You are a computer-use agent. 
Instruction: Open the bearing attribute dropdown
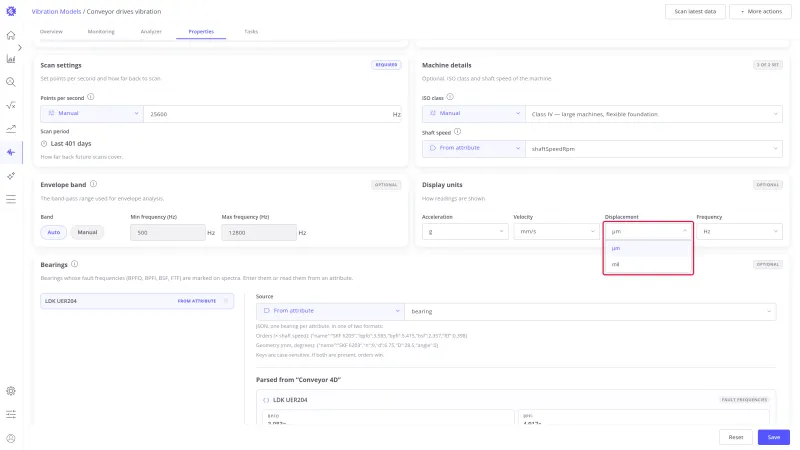click(x=590, y=311)
